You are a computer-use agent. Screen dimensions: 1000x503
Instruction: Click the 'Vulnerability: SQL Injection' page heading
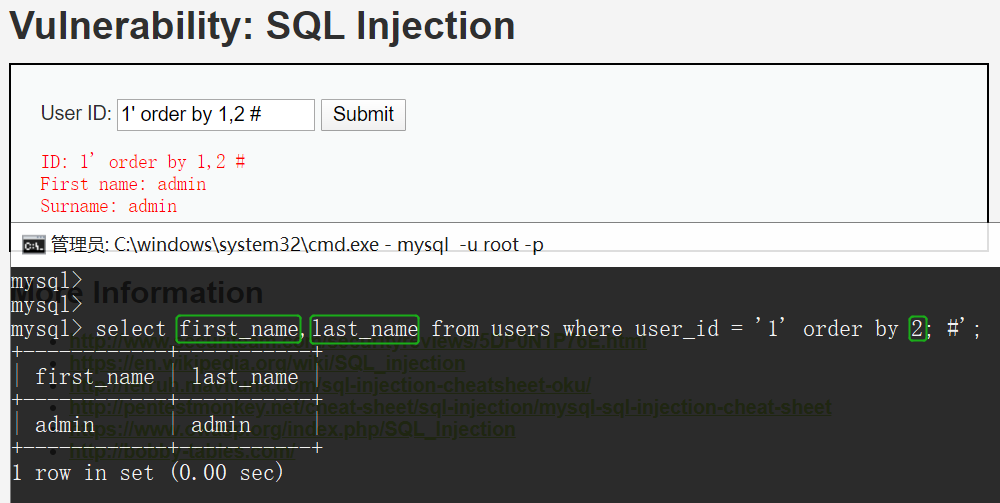262,26
